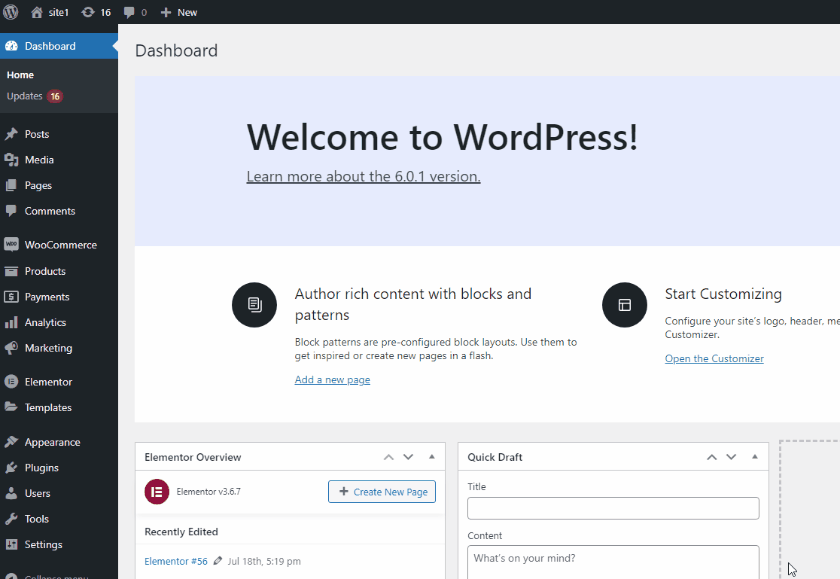Image resolution: width=840 pixels, height=579 pixels.
Task: Click the plus New icon in admin bar
Action: pyautogui.click(x=166, y=12)
